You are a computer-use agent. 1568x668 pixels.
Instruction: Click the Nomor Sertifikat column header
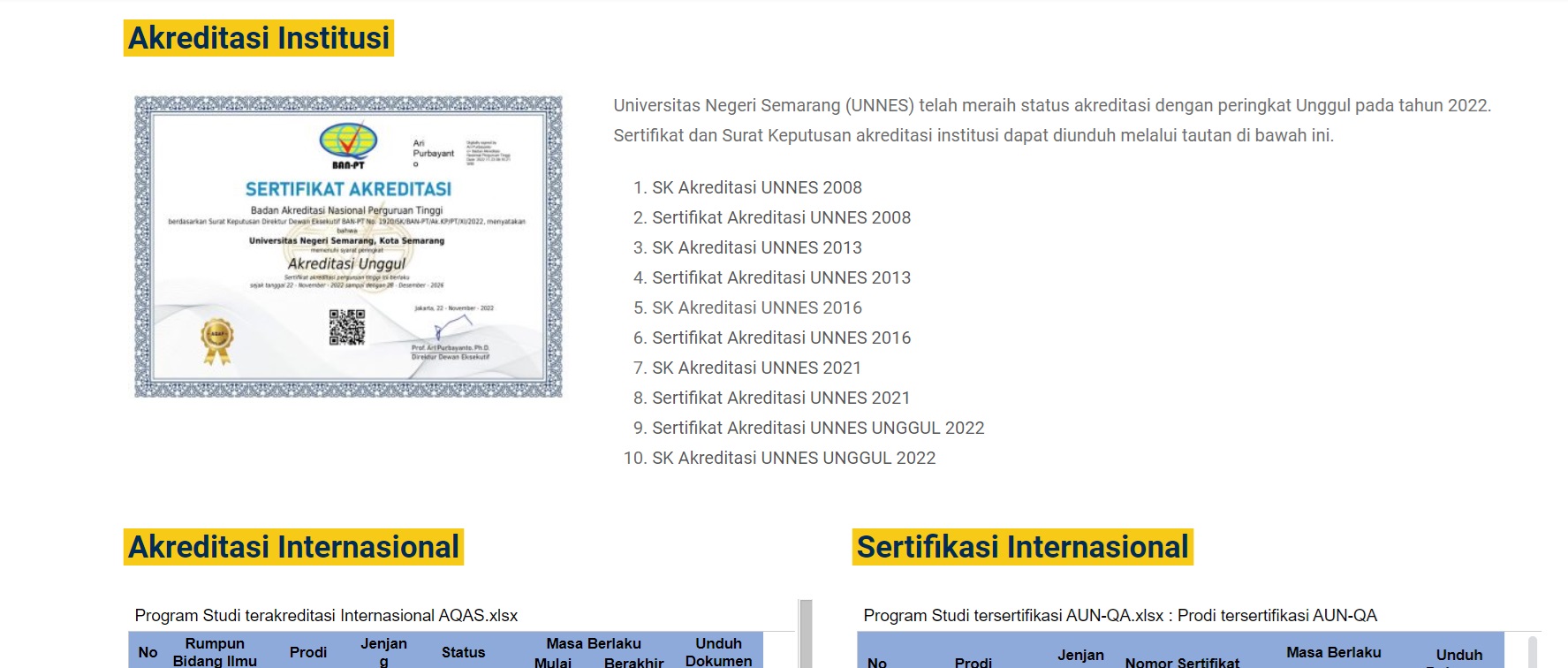coord(1182,662)
